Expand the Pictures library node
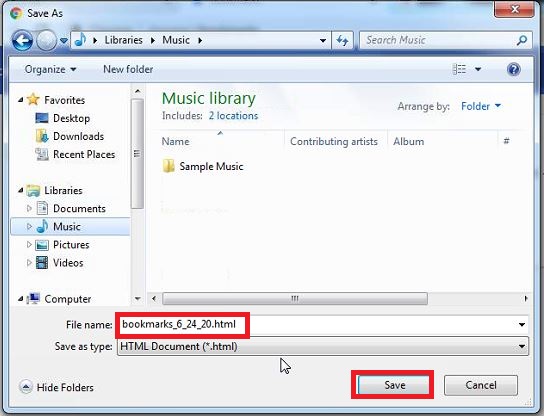Screen dimensions: 544x416 [x=29, y=245]
